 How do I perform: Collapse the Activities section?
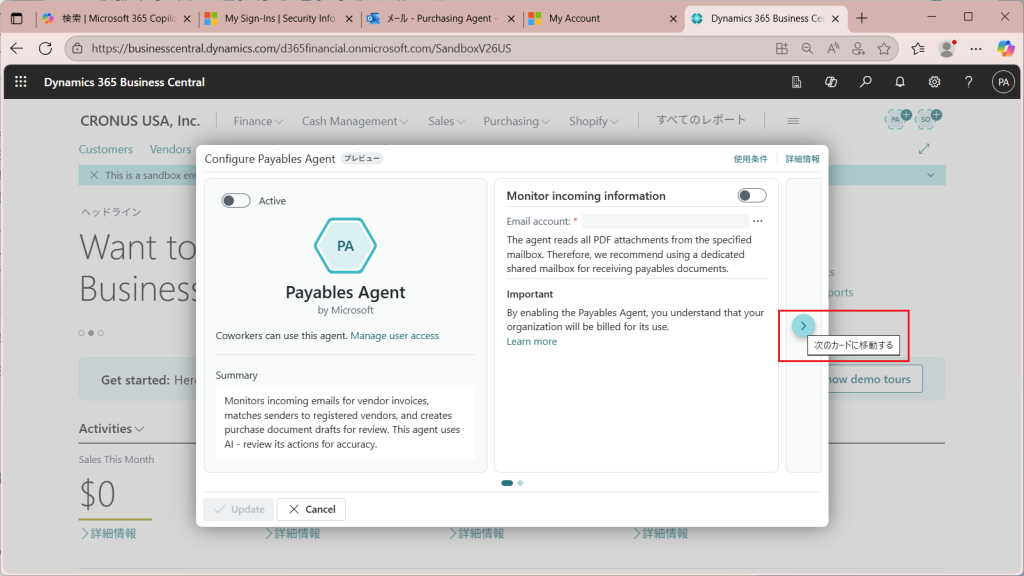pyautogui.click(x=112, y=428)
